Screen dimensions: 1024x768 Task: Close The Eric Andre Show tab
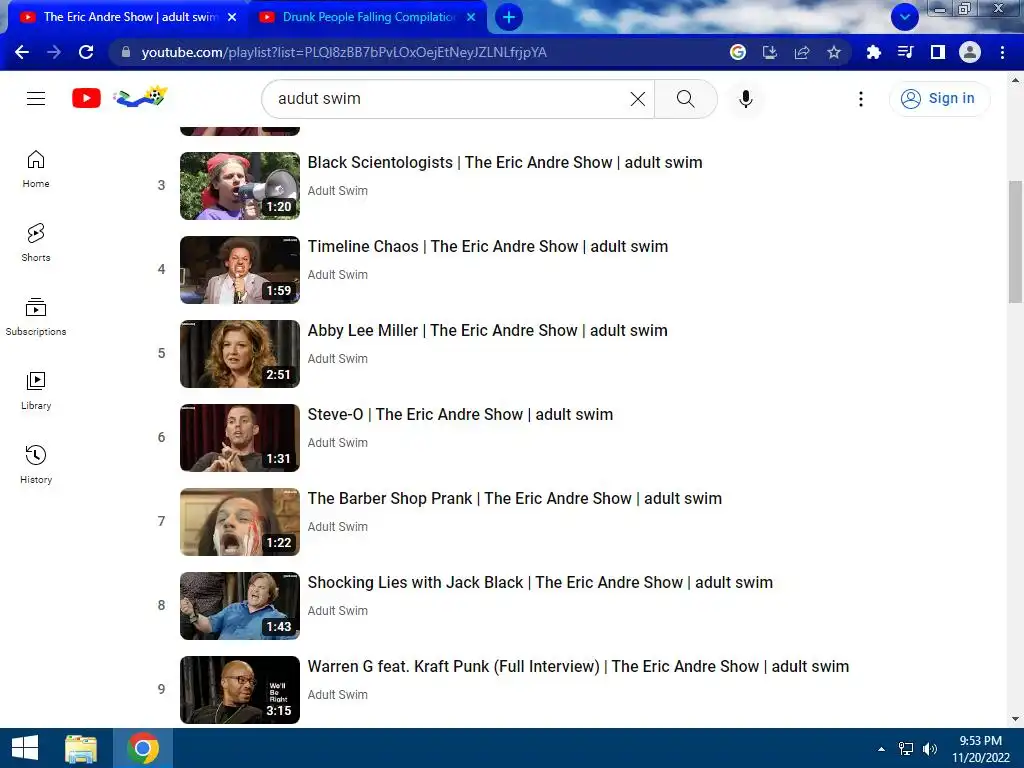coord(232,17)
